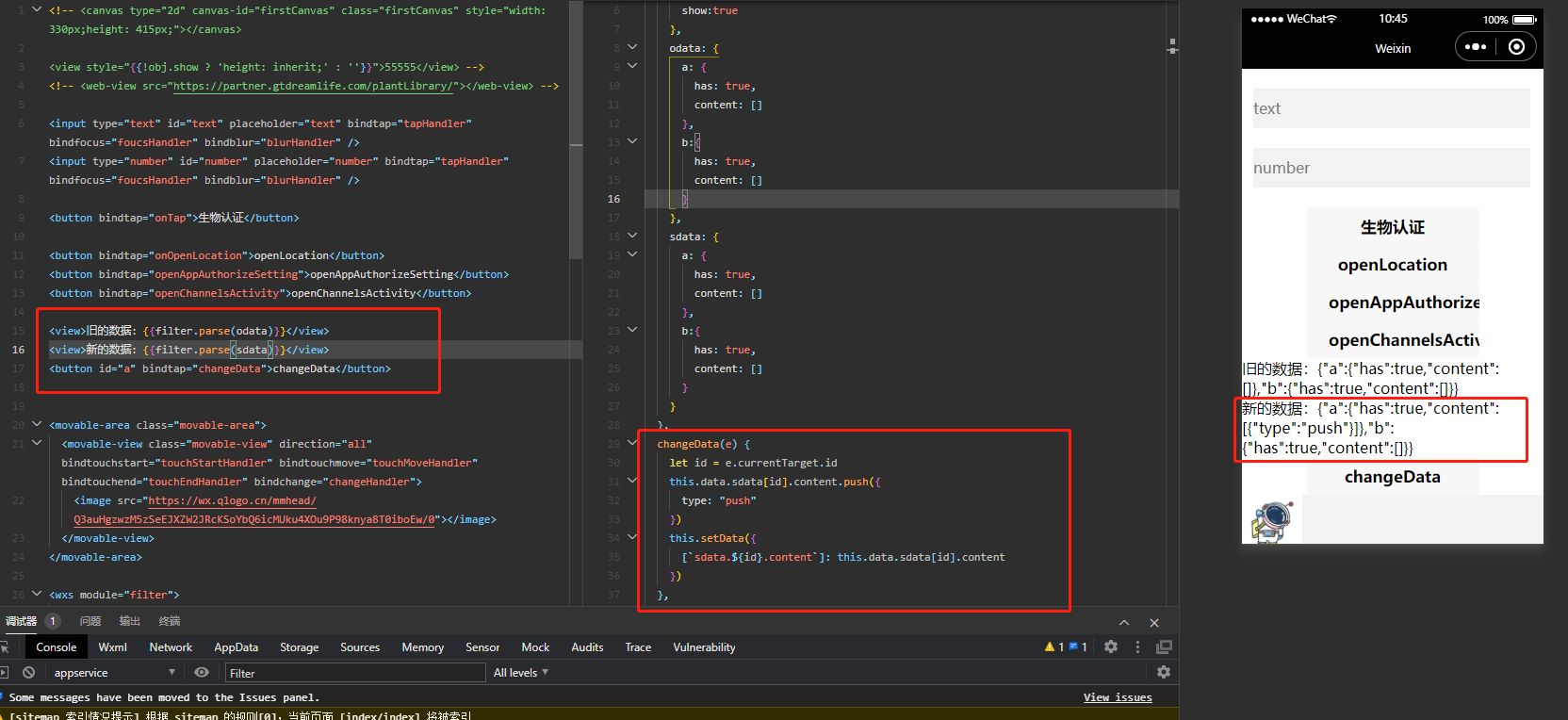
Task: Tap the 生物认证 button in simulator
Action: 1393,227
